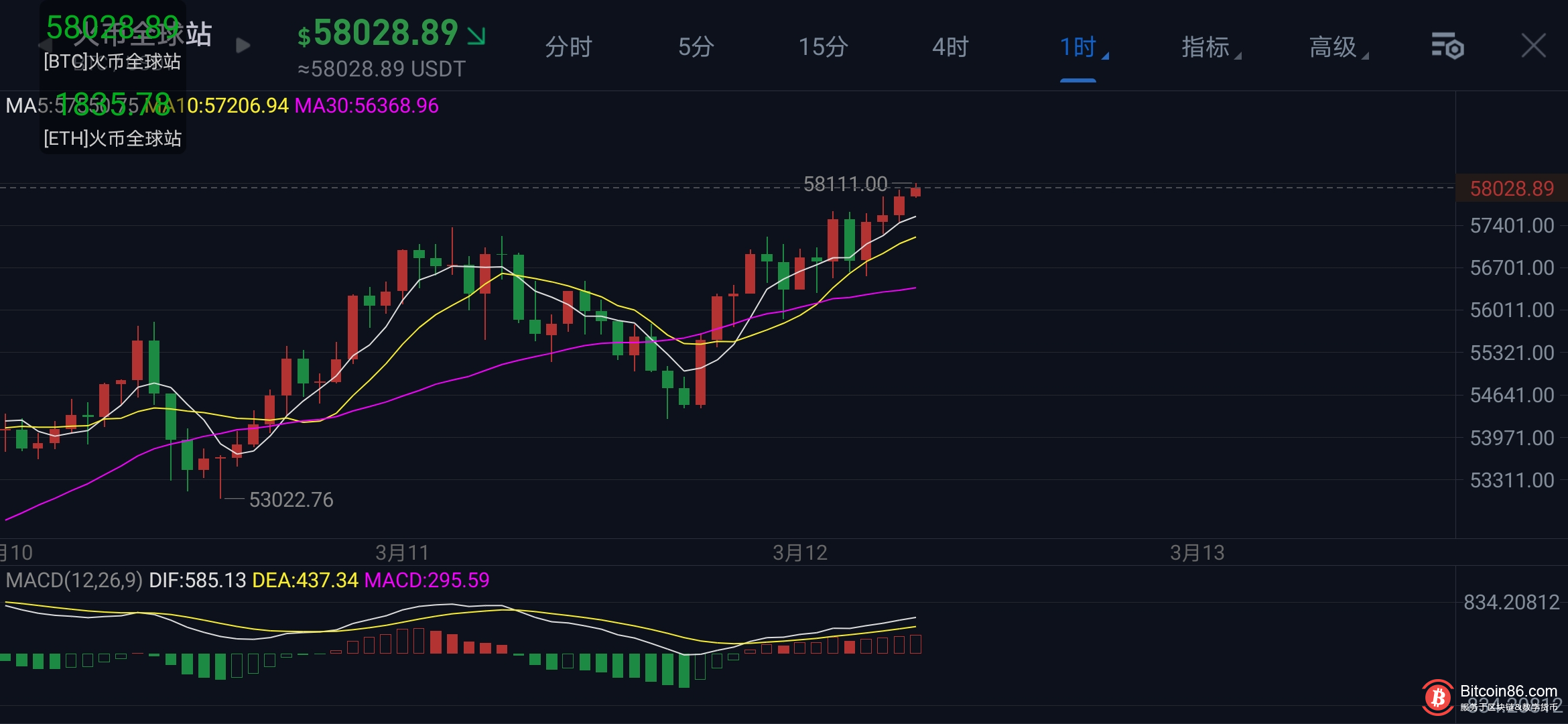Tap the current price tag 58028.89 on axis
Screen dimensions: 1568x724
[x=1511, y=188]
